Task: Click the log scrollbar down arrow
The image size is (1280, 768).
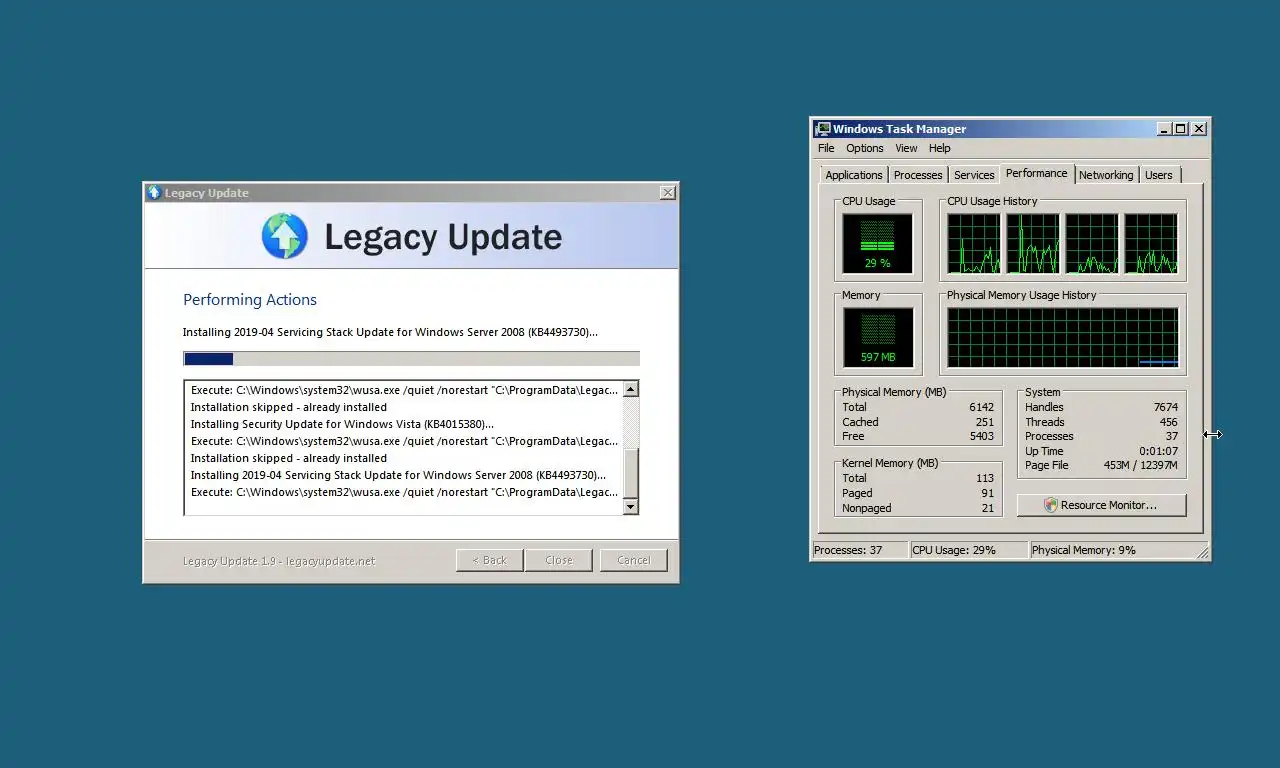Action: pyautogui.click(x=631, y=507)
